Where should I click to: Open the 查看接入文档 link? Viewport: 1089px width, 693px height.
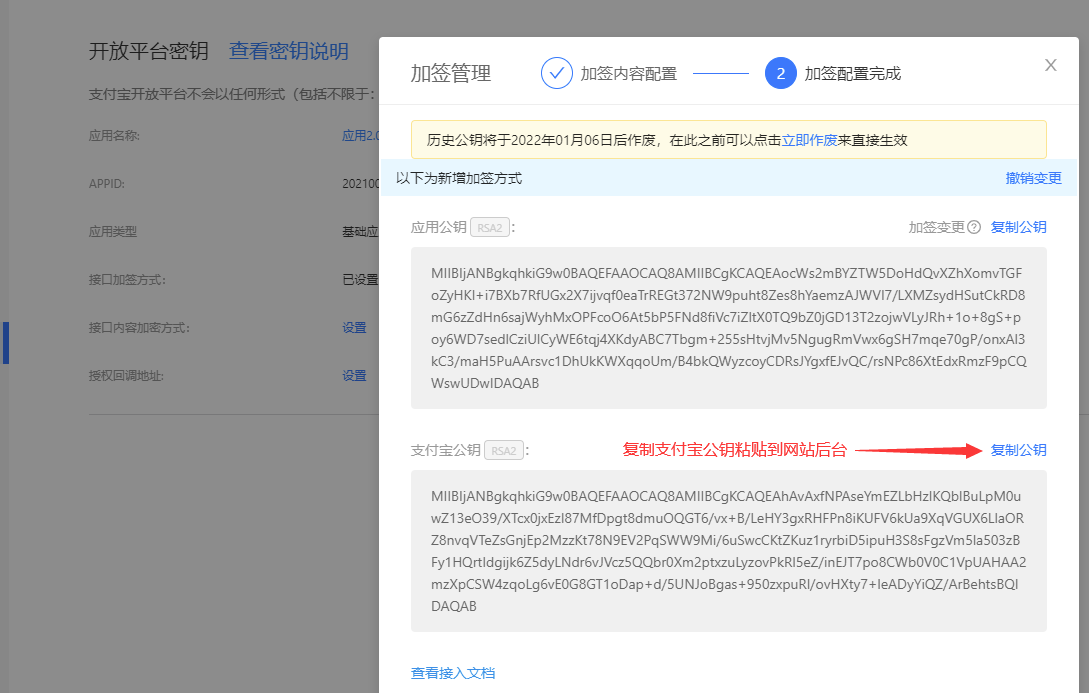452,673
